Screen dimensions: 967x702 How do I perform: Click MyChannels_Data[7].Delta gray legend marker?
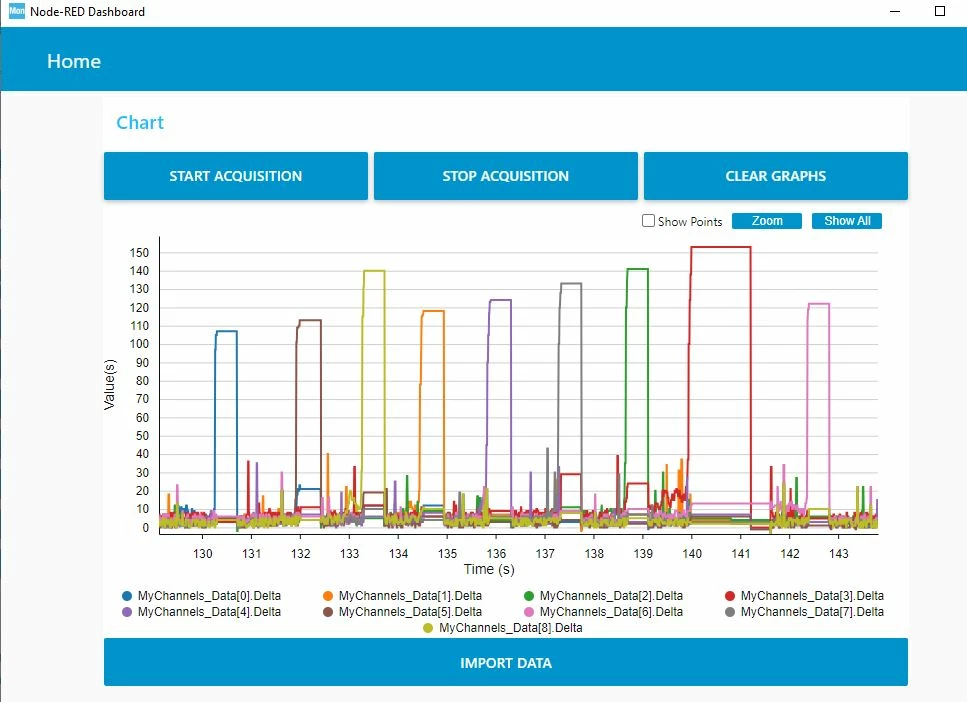(730, 612)
